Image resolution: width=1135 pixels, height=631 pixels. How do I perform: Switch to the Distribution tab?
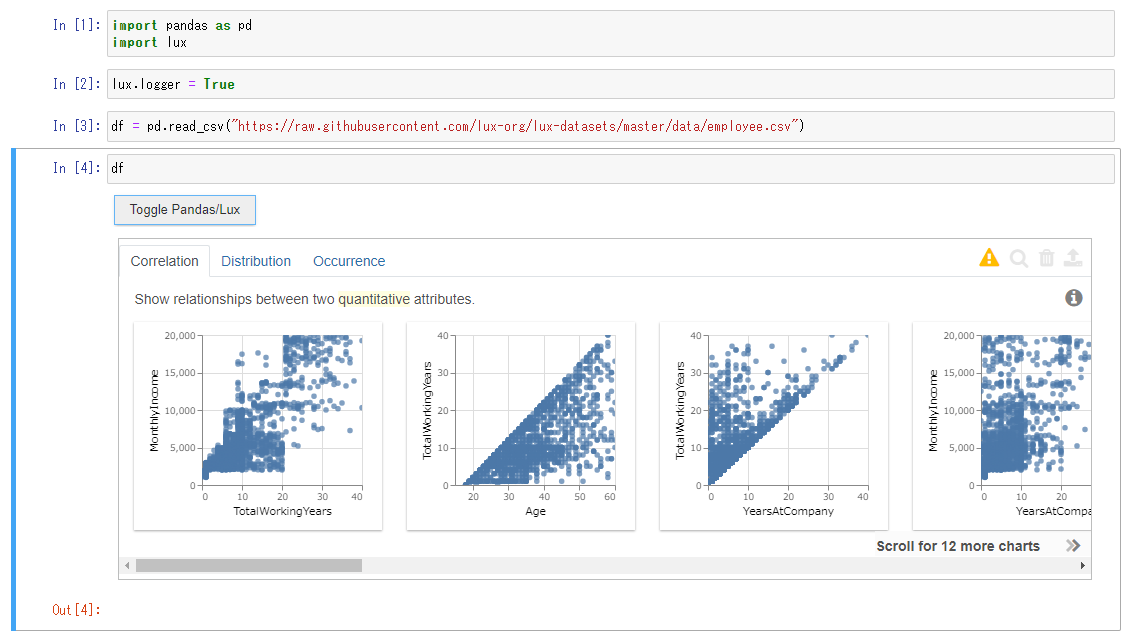pos(256,260)
